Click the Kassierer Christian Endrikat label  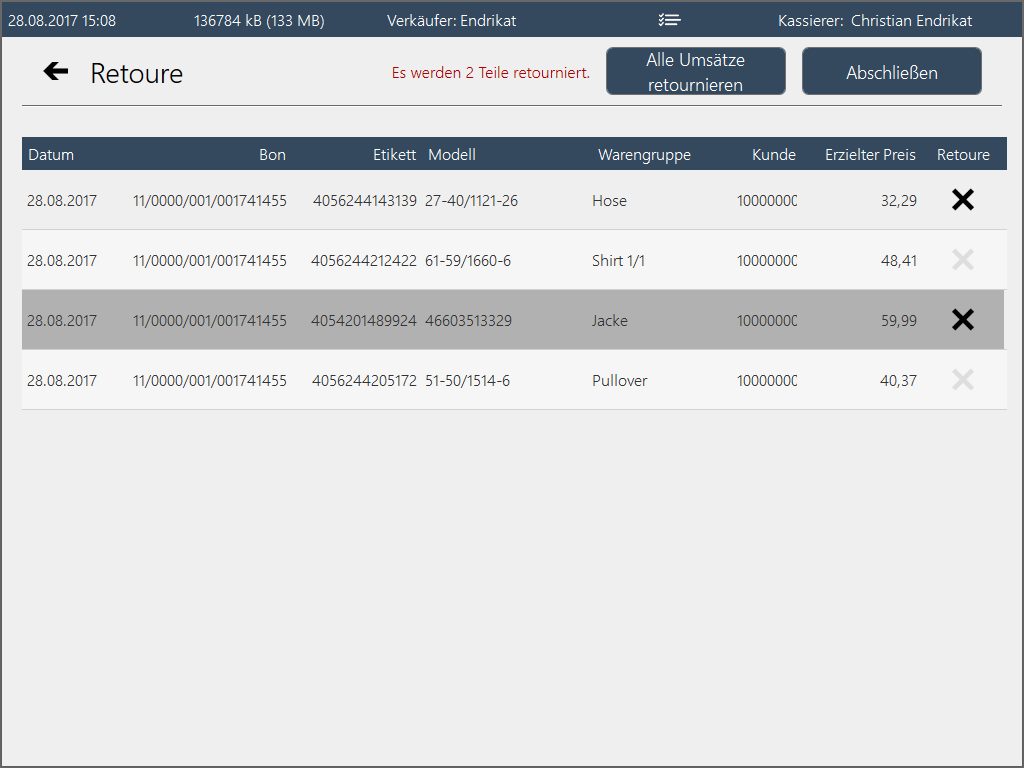[875, 21]
